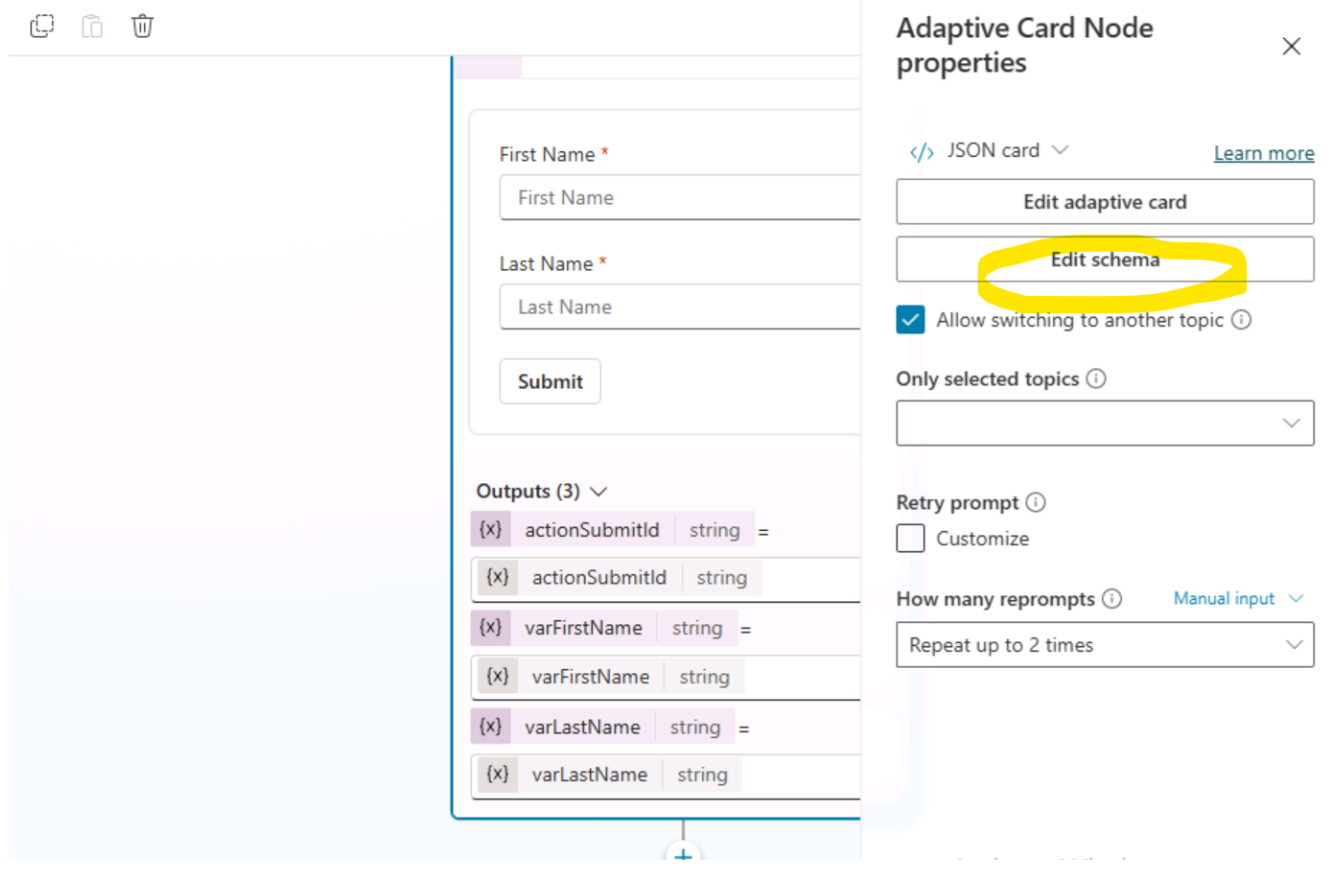Open the Learn more link

coord(1263,153)
